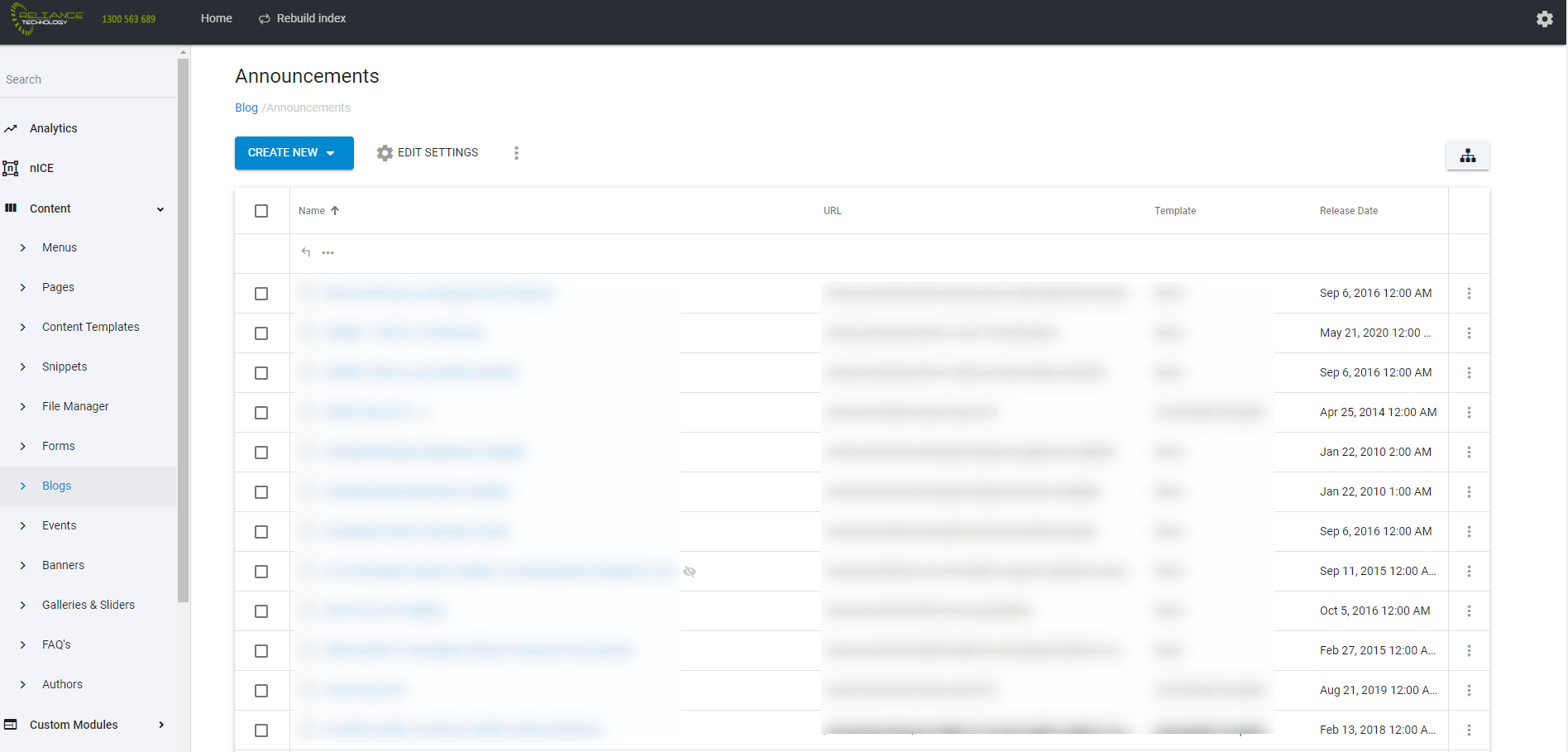
Task: Follow the Blog breadcrumb link
Action: (x=246, y=108)
